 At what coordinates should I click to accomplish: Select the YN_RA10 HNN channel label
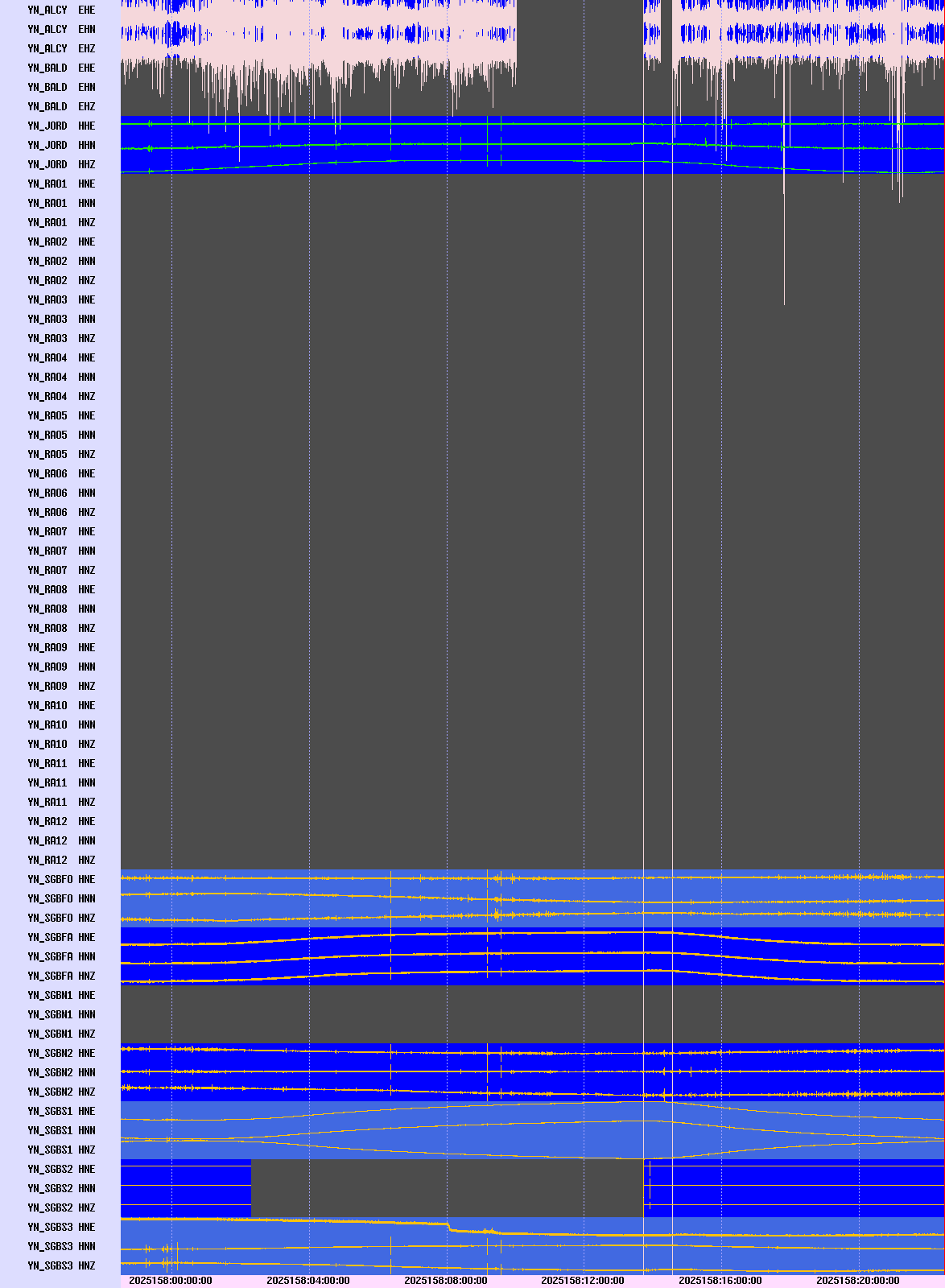point(61,724)
